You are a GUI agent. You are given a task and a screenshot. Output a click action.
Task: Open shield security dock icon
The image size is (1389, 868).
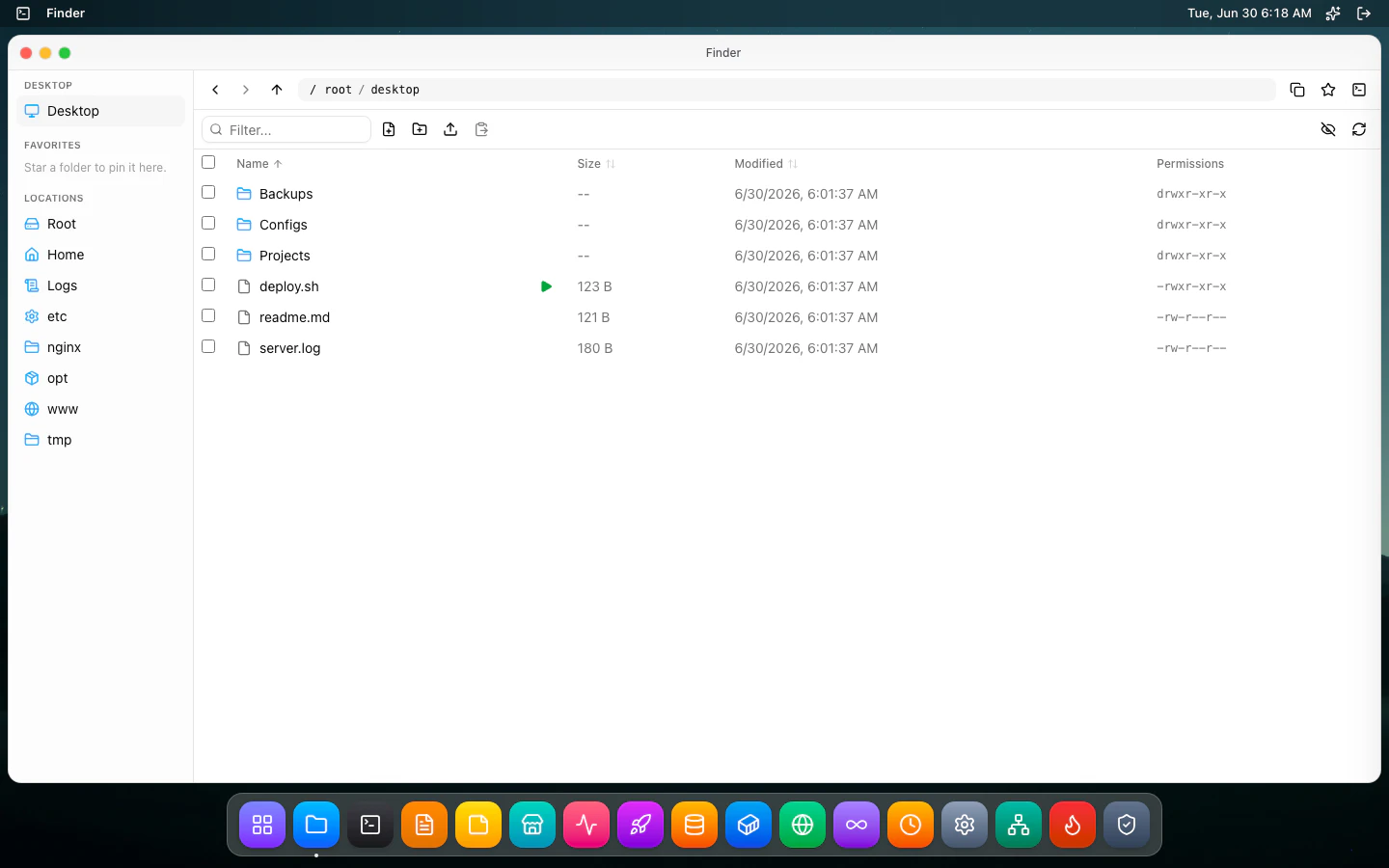[1127, 825]
